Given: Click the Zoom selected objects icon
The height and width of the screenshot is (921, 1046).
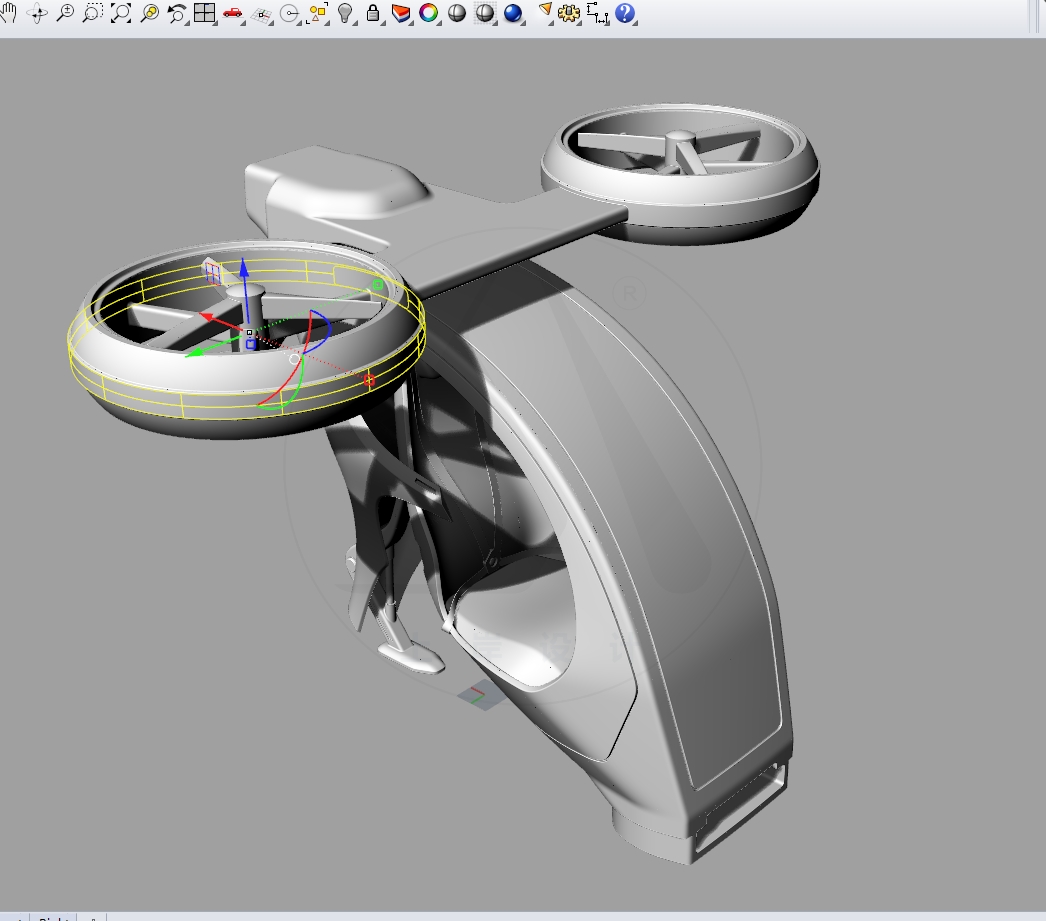Looking at the screenshot, I should [151, 14].
